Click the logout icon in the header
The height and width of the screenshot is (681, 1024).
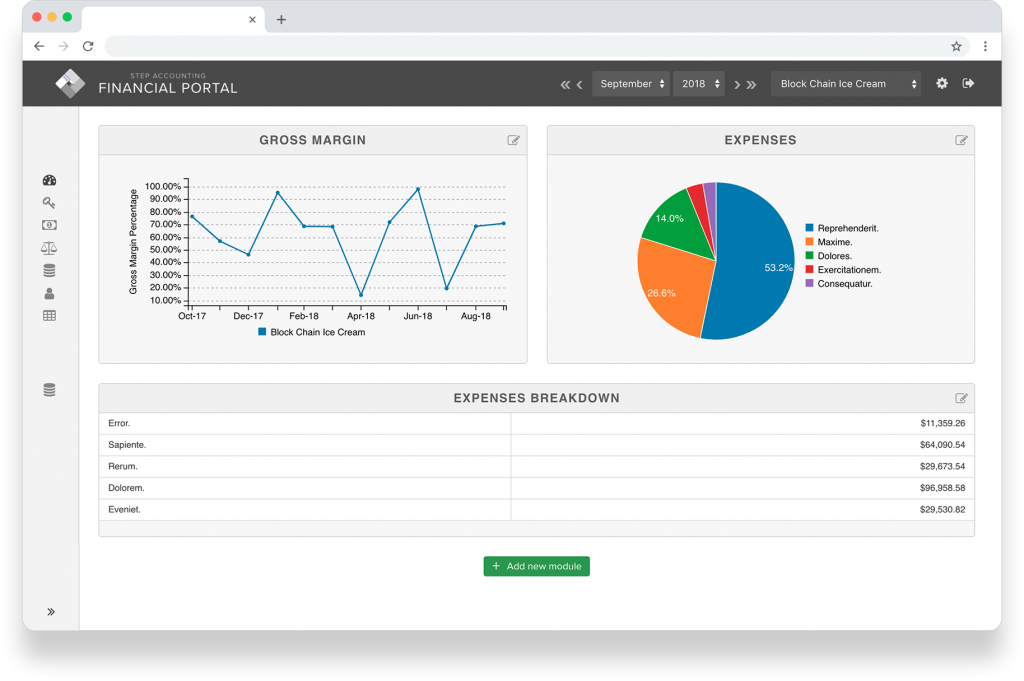click(x=968, y=84)
